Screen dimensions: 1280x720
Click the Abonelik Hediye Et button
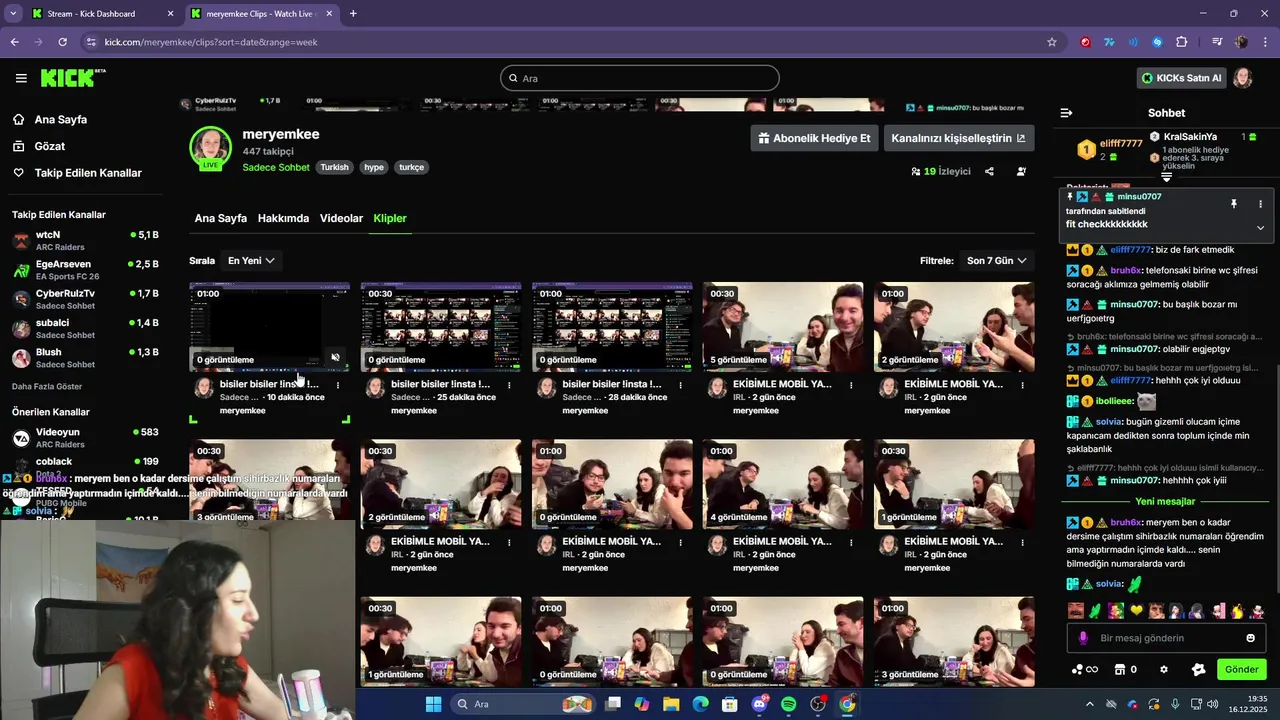tap(814, 138)
